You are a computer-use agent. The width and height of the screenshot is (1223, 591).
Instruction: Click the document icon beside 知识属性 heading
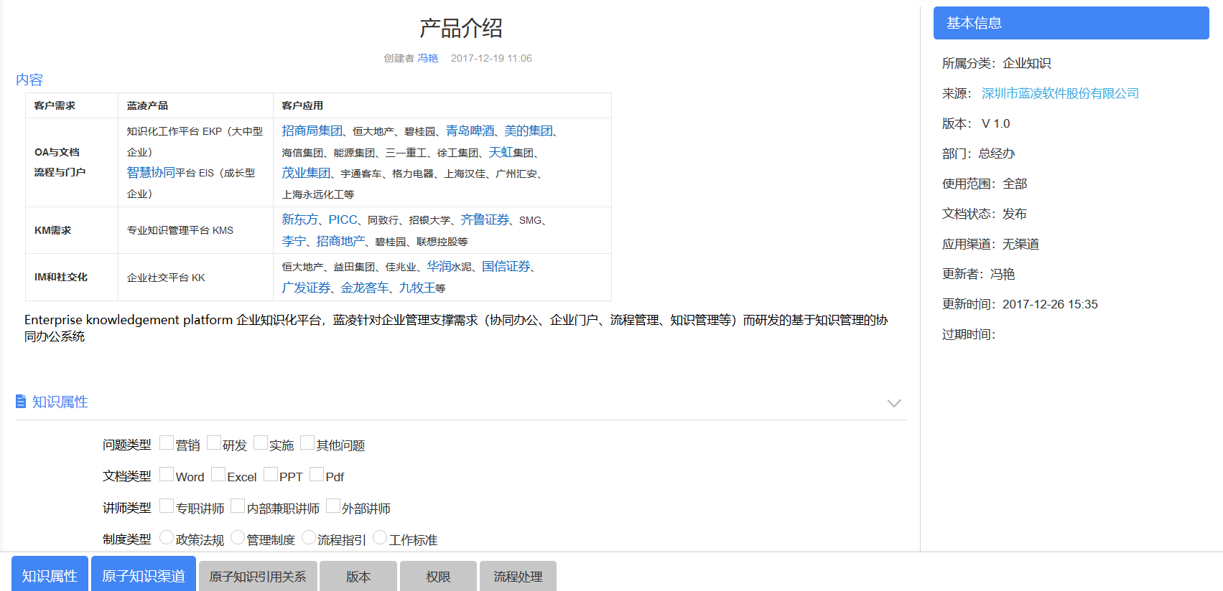[x=21, y=401]
